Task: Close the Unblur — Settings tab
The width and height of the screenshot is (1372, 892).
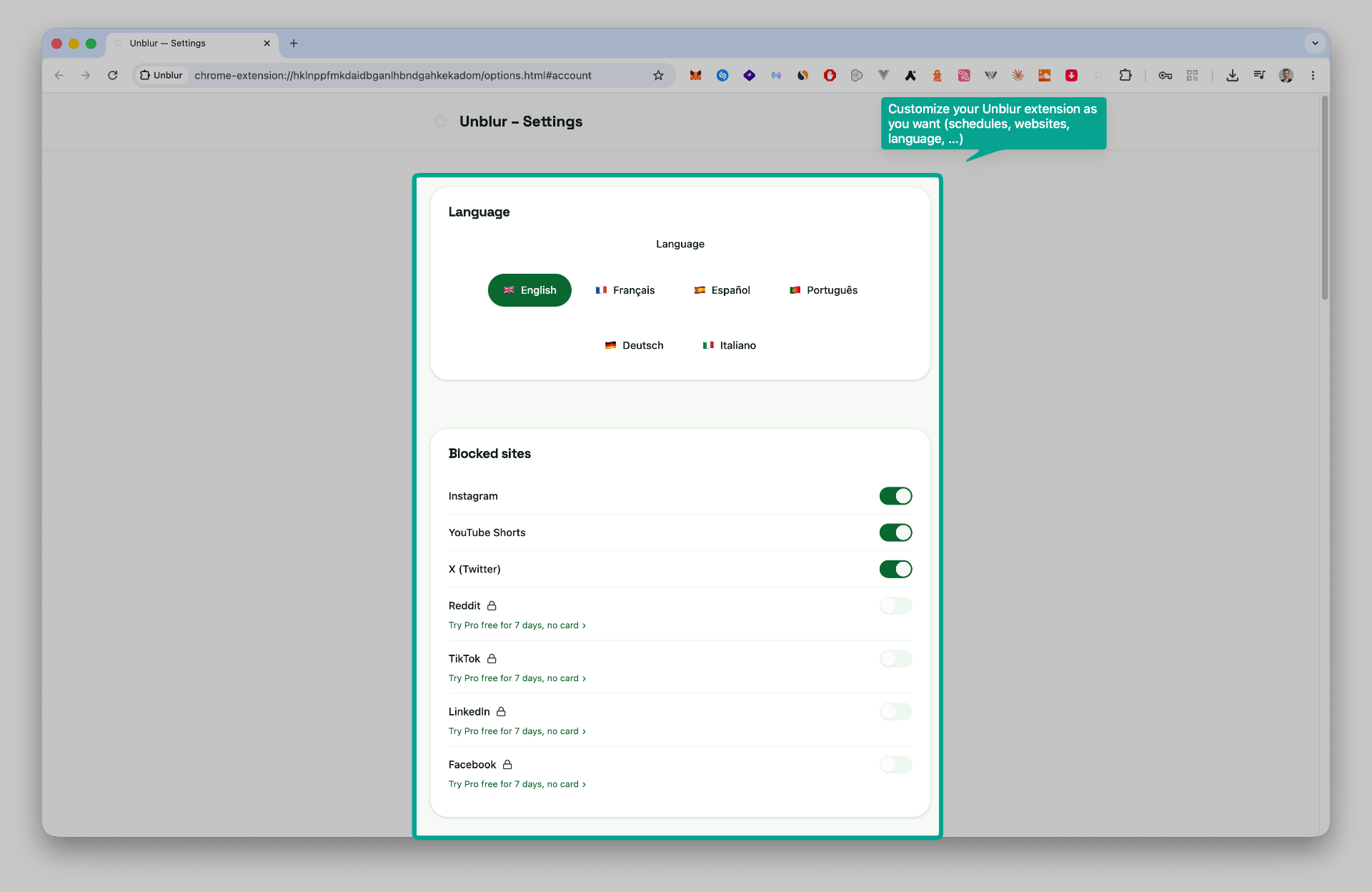Action: [x=267, y=44]
